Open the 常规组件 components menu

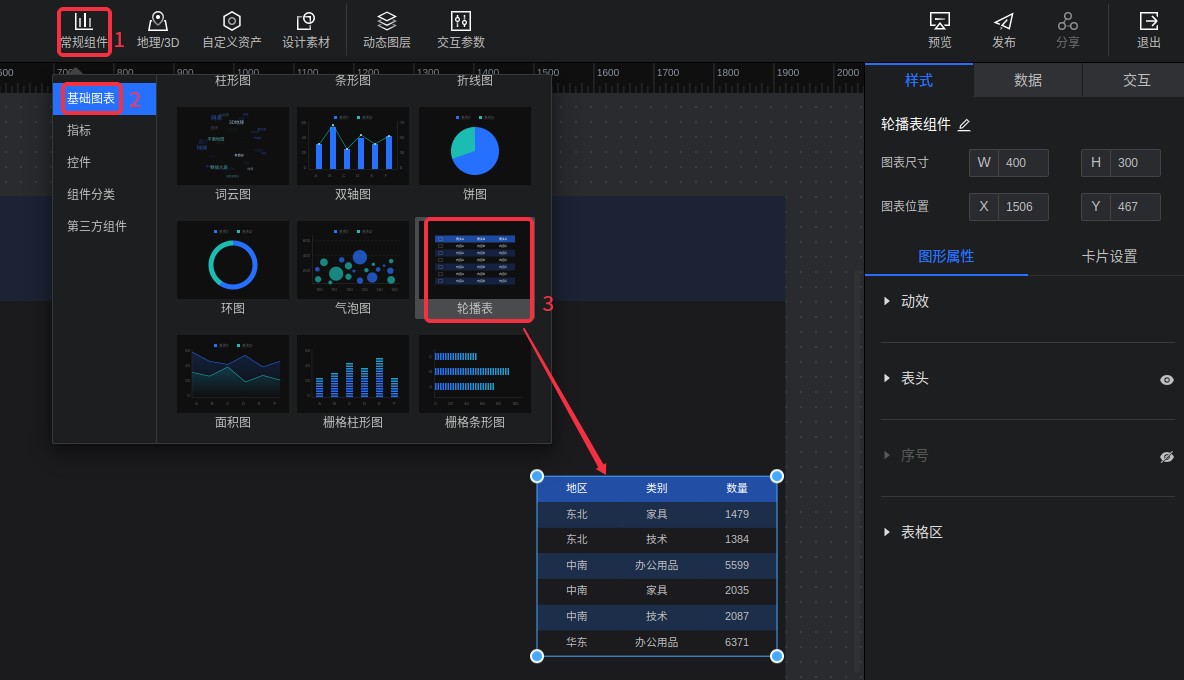(84, 31)
